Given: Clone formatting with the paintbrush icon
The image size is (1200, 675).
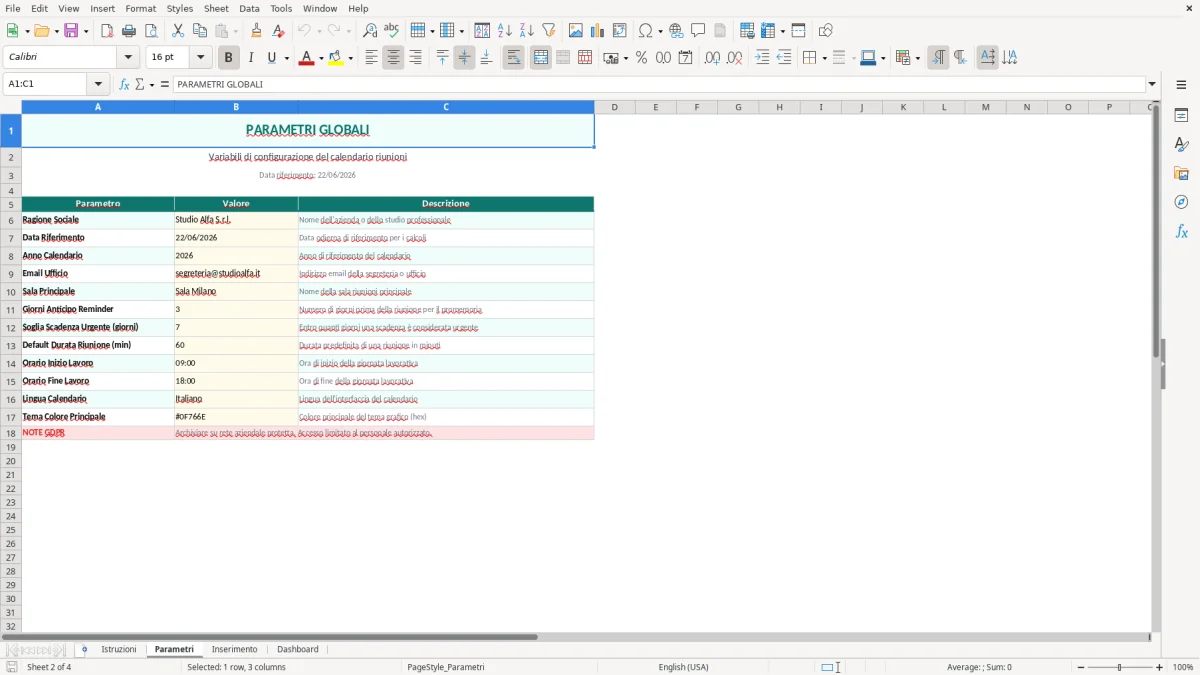Looking at the screenshot, I should (x=256, y=31).
